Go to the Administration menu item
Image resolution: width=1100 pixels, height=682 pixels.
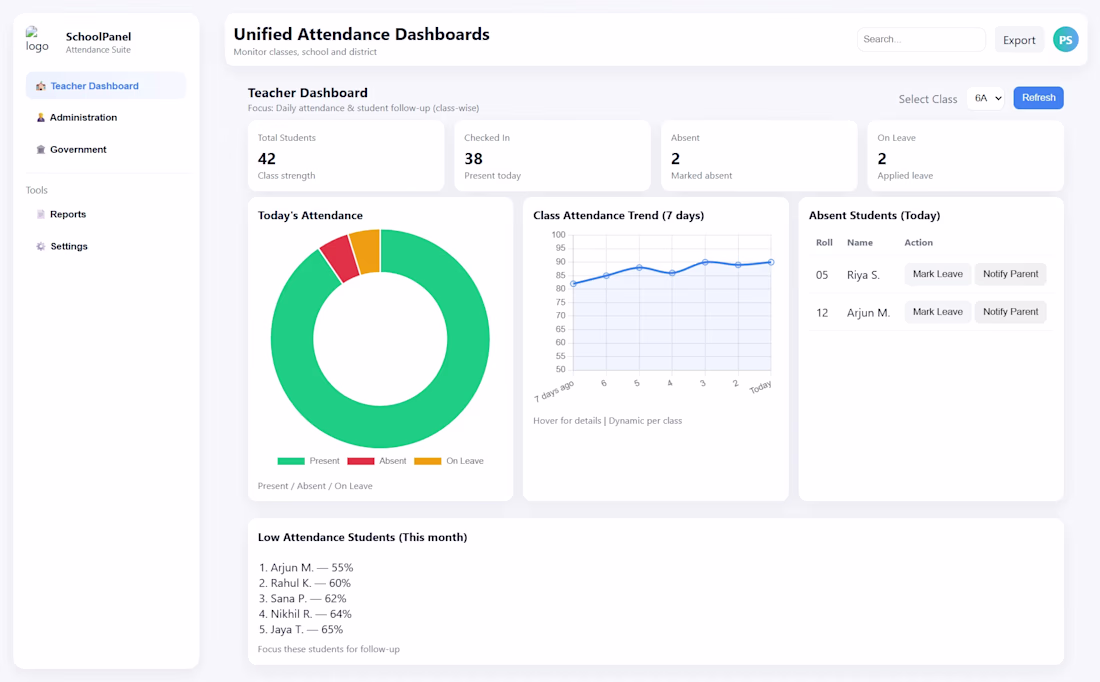coord(83,118)
